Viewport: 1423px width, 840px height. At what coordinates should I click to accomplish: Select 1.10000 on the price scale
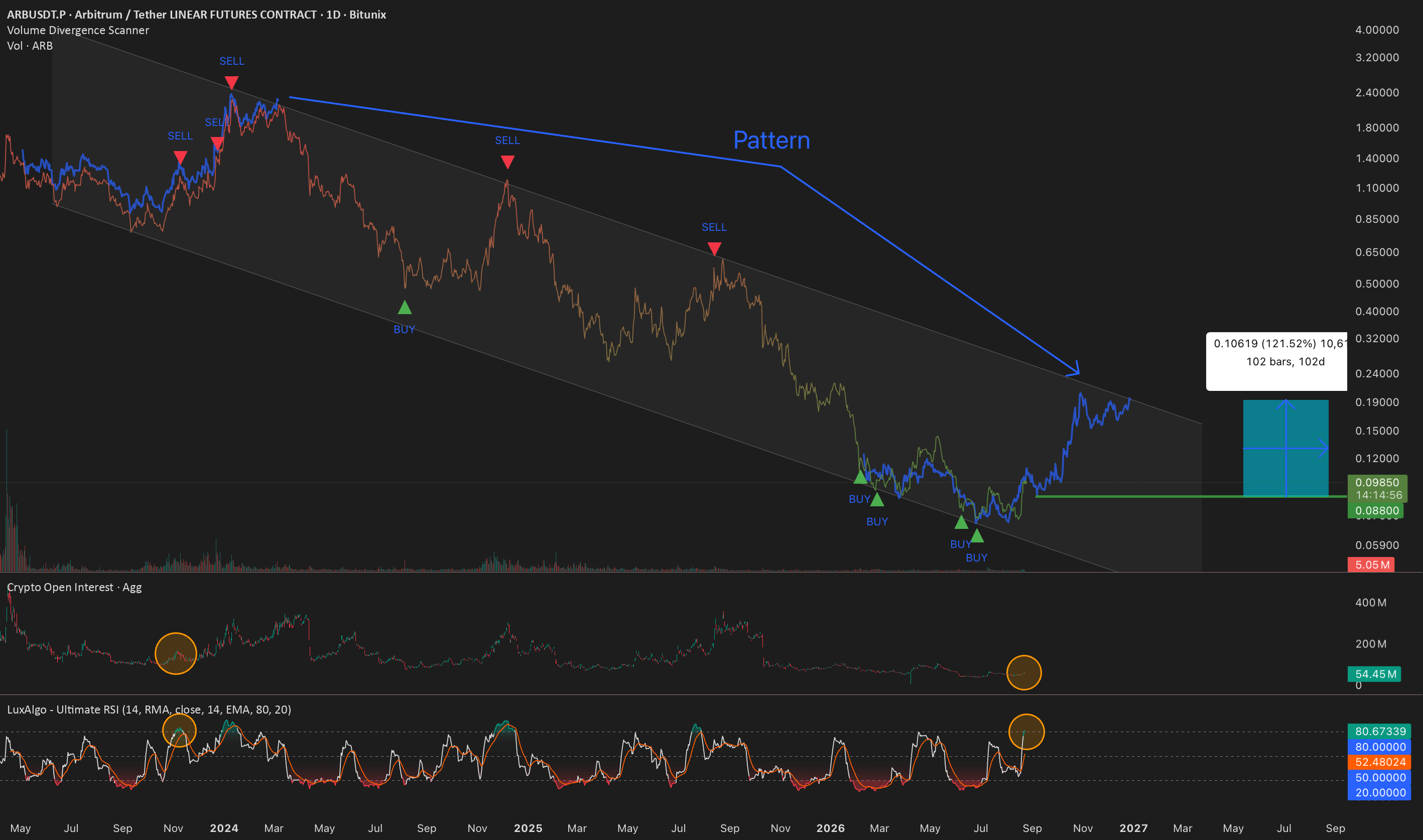(1377, 188)
